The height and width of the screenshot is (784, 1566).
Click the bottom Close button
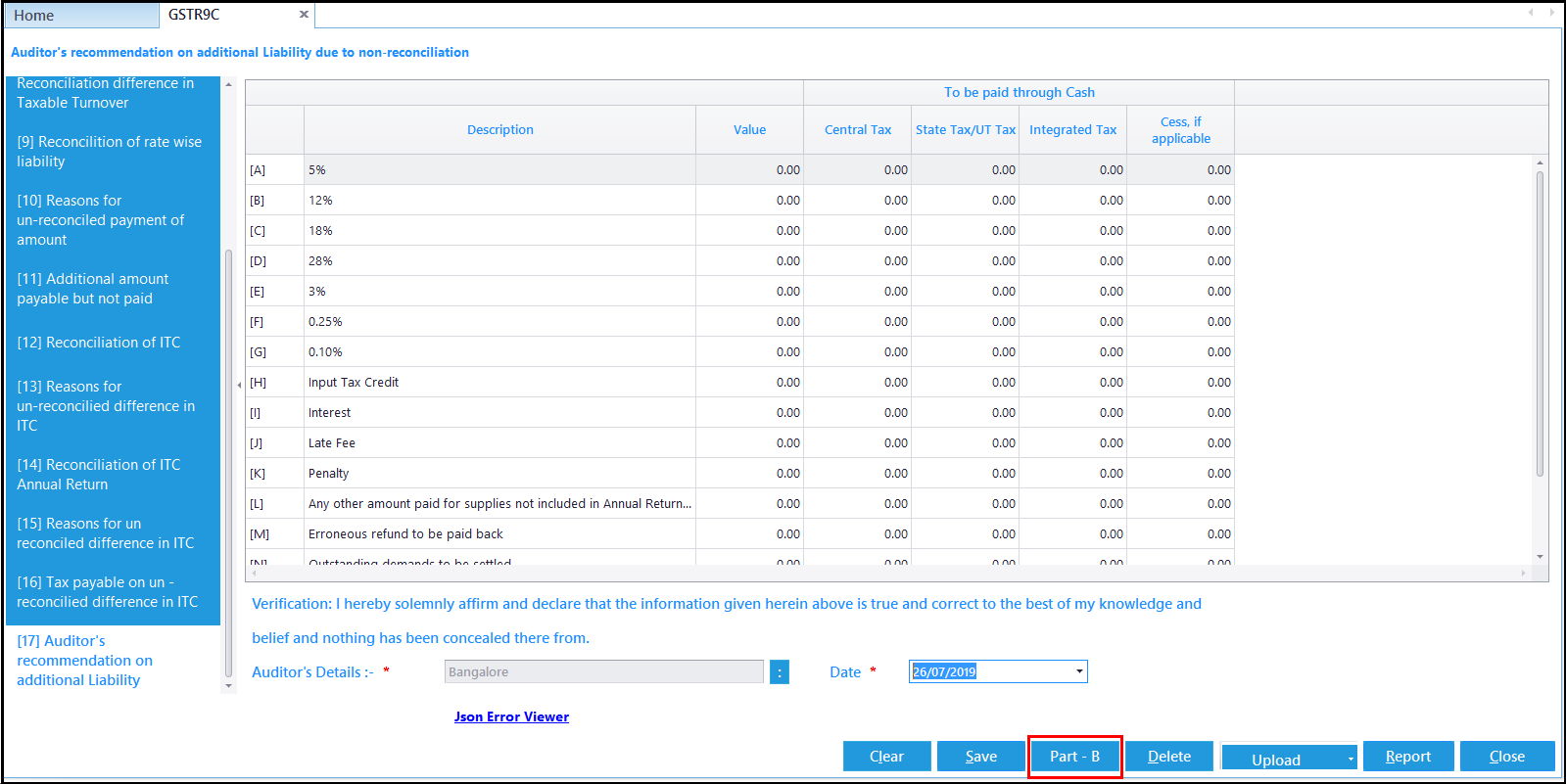click(x=1507, y=757)
